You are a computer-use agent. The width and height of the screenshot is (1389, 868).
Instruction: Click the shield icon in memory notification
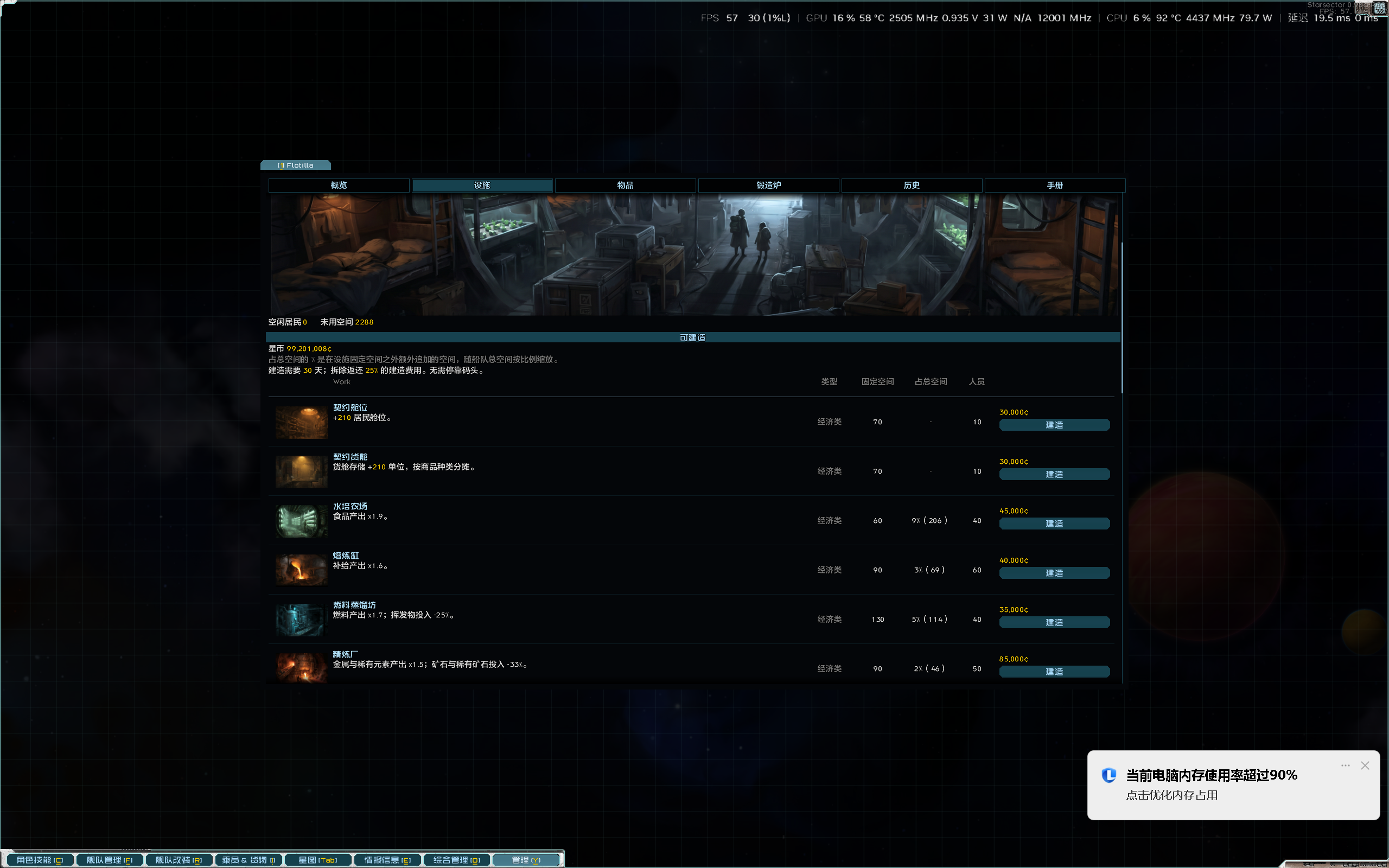[x=1109, y=775]
